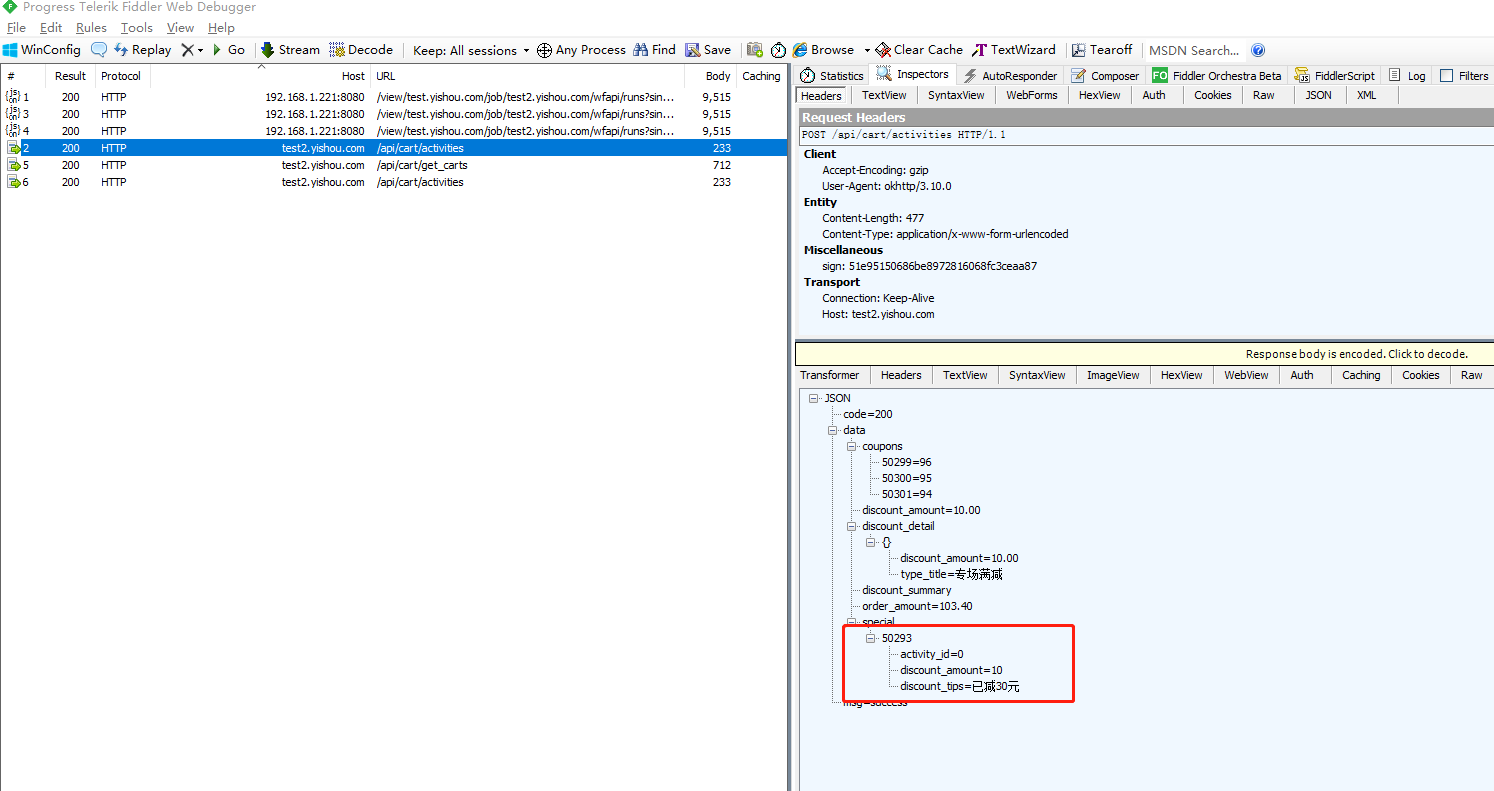Switch request inspector to TextView
The width and height of the screenshot is (1494, 791).
pyautogui.click(x=884, y=95)
